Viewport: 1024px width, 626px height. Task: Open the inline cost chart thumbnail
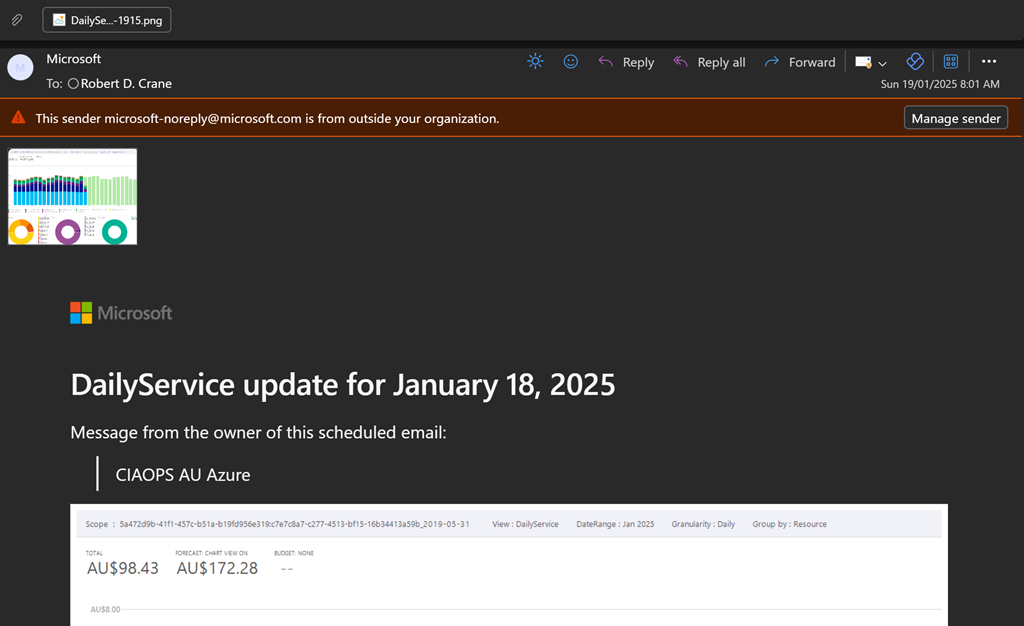pos(72,196)
